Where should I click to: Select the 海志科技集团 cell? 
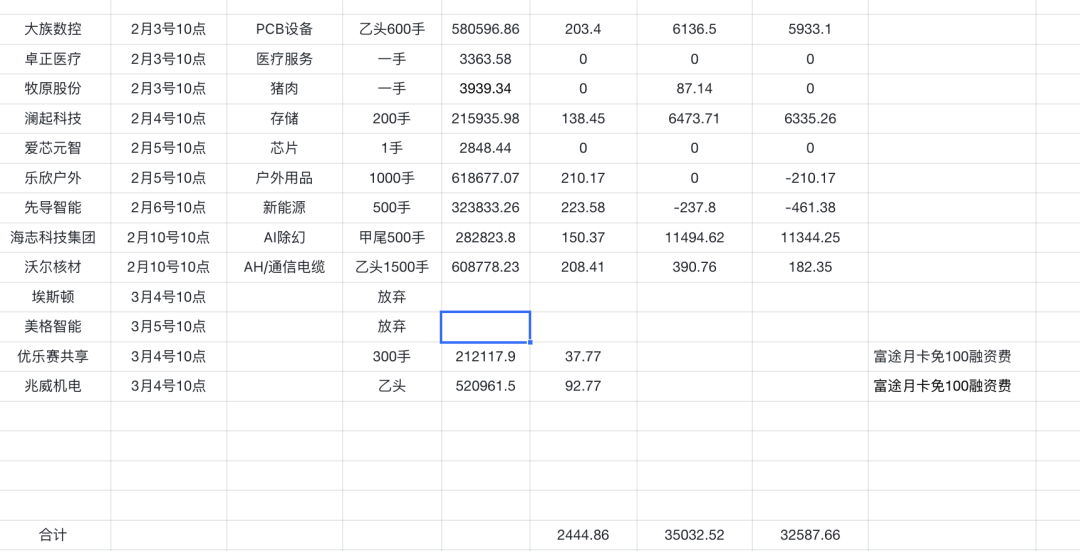tap(55, 238)
